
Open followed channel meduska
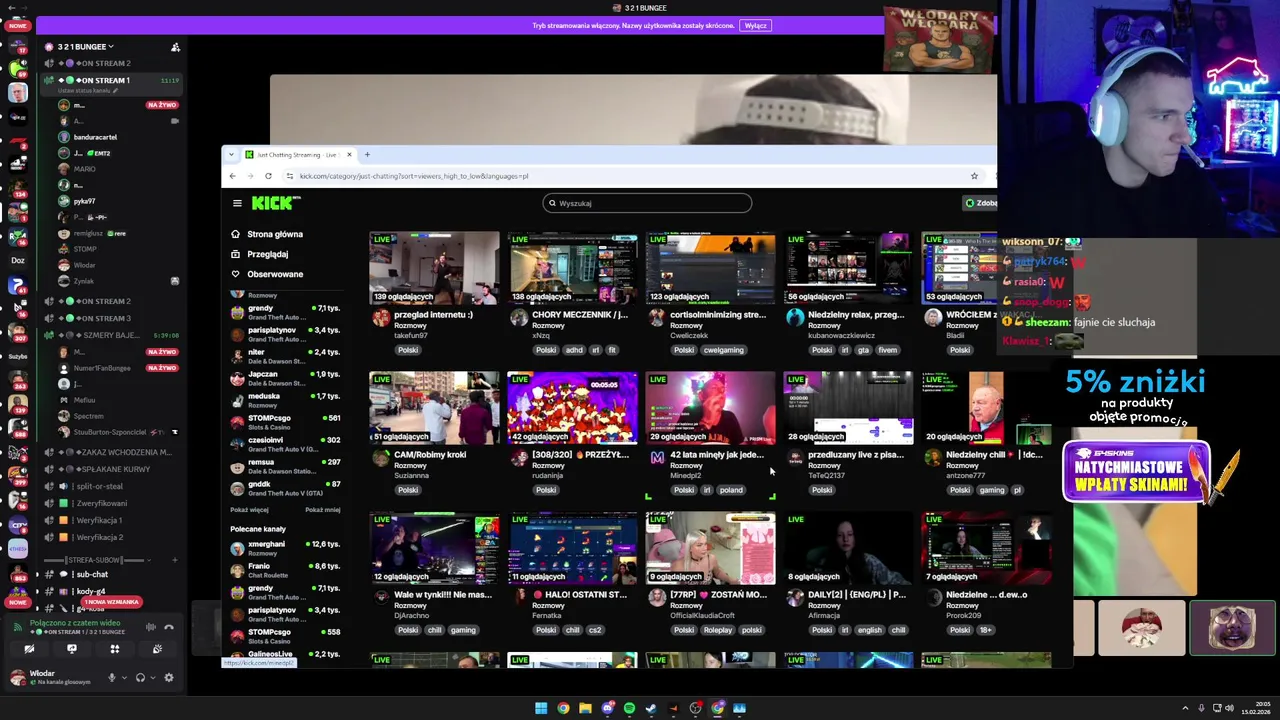coord(285,400)
